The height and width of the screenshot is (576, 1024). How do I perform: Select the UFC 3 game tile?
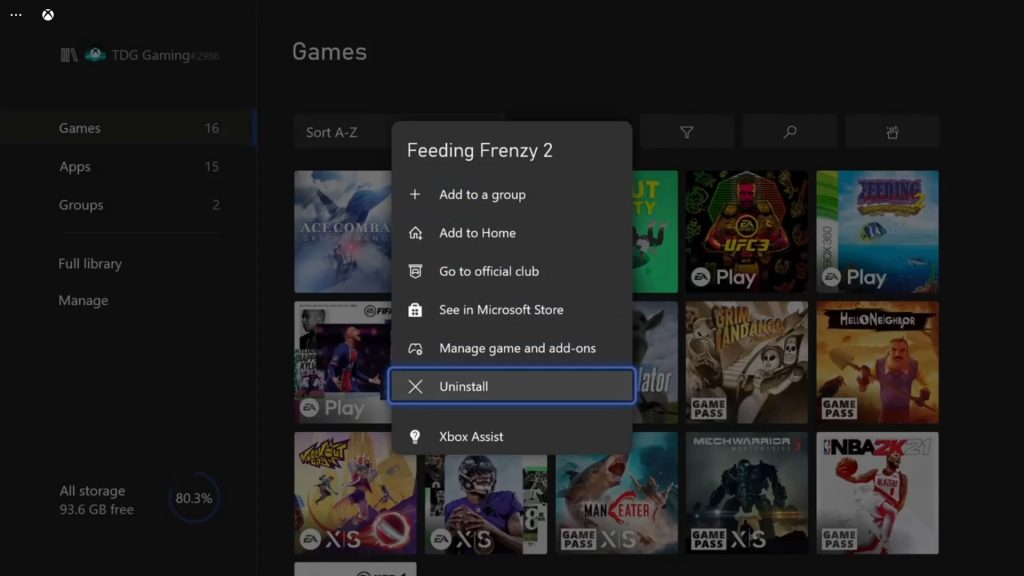[746, 232]
